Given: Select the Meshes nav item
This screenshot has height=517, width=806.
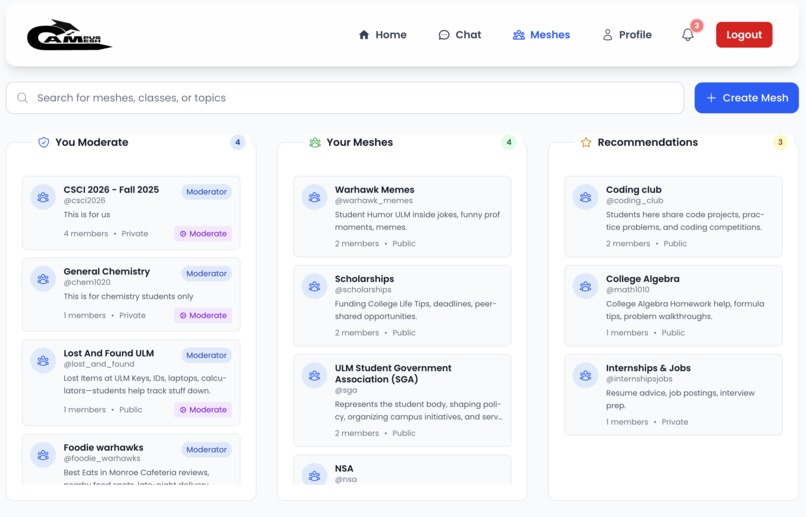Looking at the screenshot, I should pos(541,34).
